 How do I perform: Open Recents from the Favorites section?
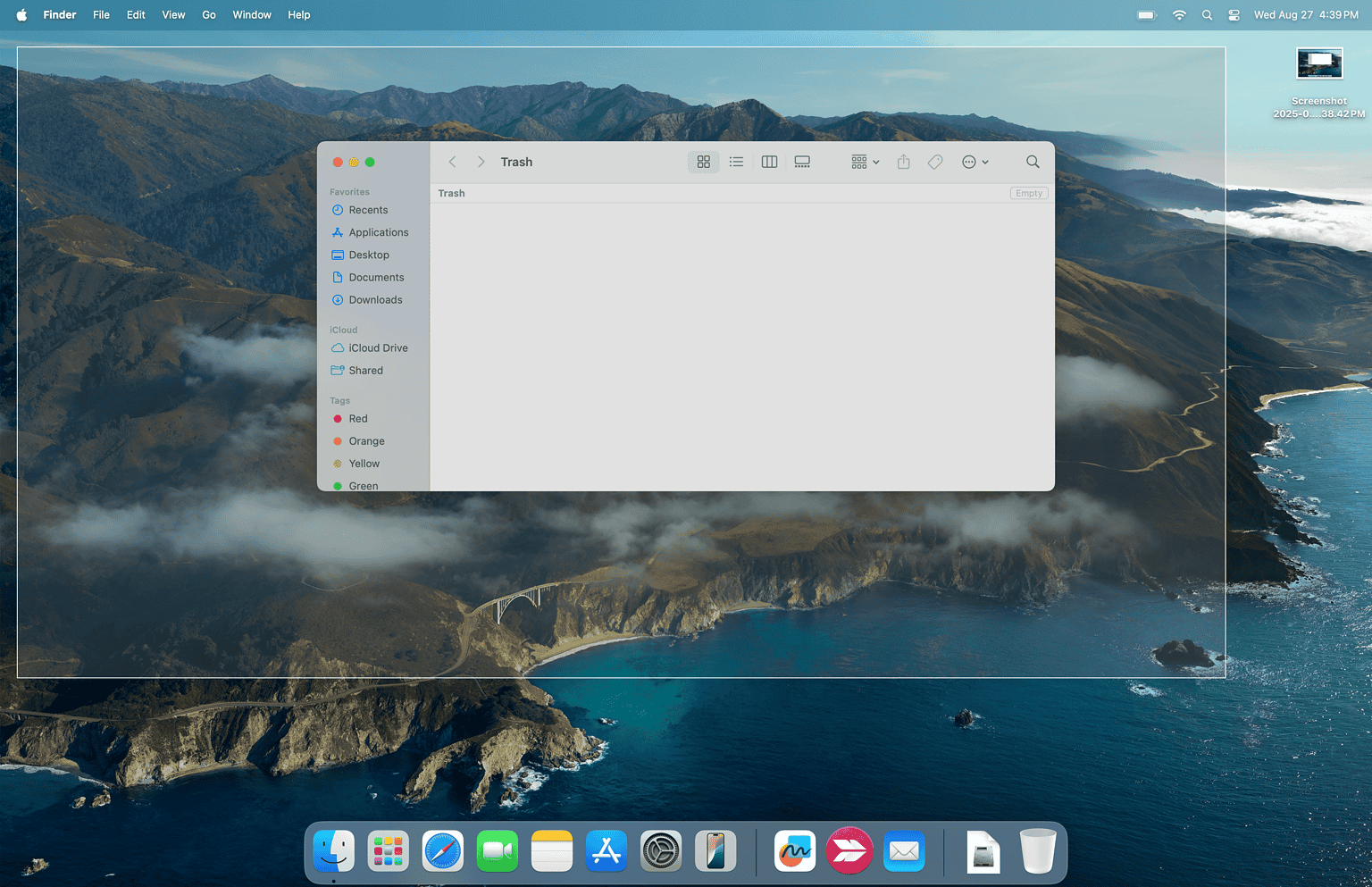366,210
